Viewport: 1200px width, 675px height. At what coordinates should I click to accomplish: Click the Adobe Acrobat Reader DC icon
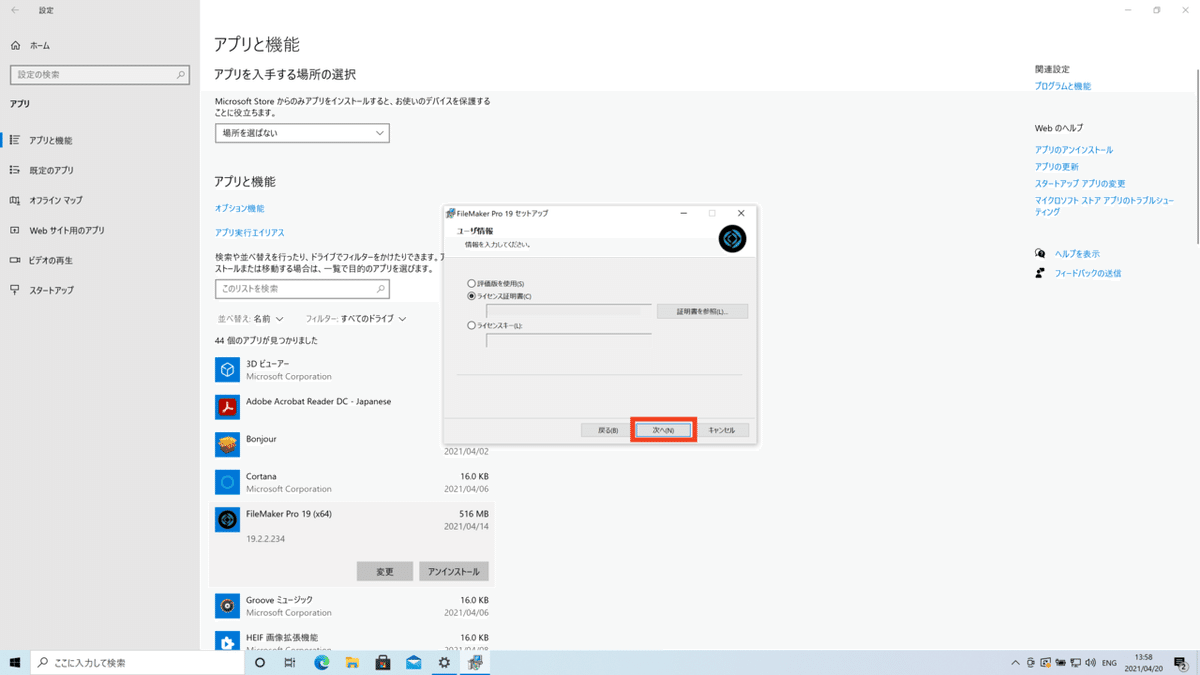(x=227, y=406)
